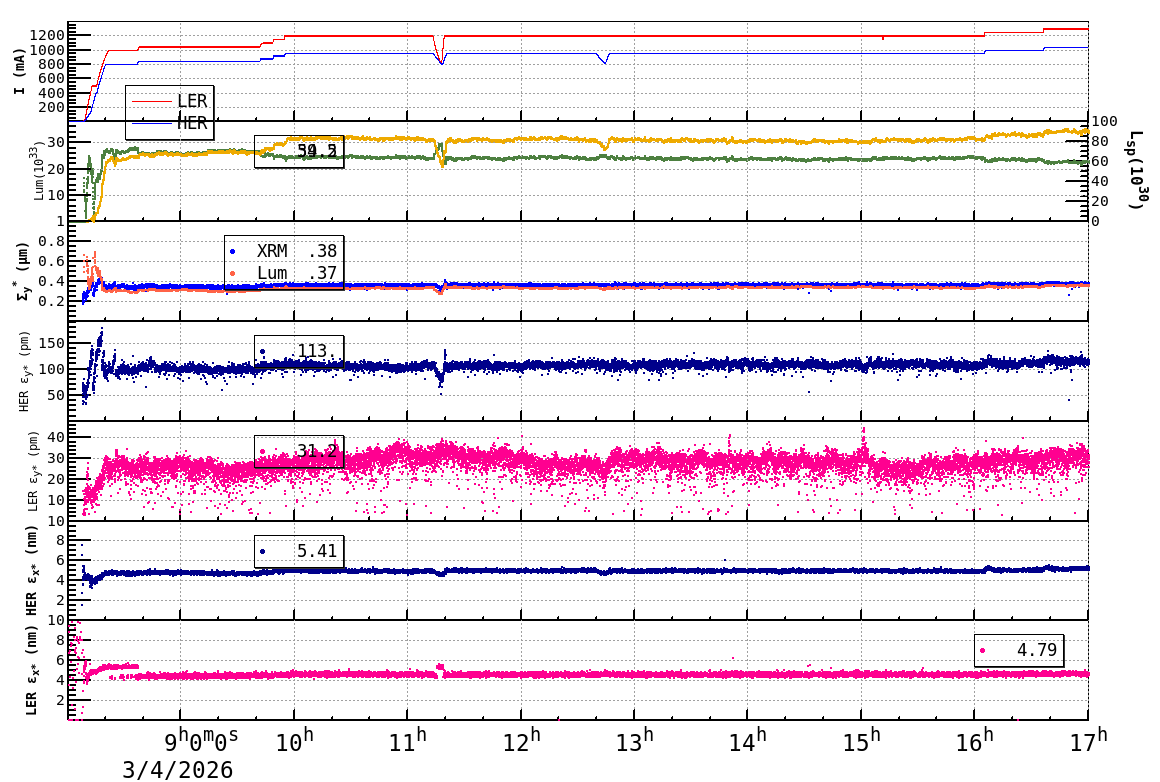Click the 3/4/2026 date label
This screenshot has width=1160, height=782.
(x=178, y=769)
